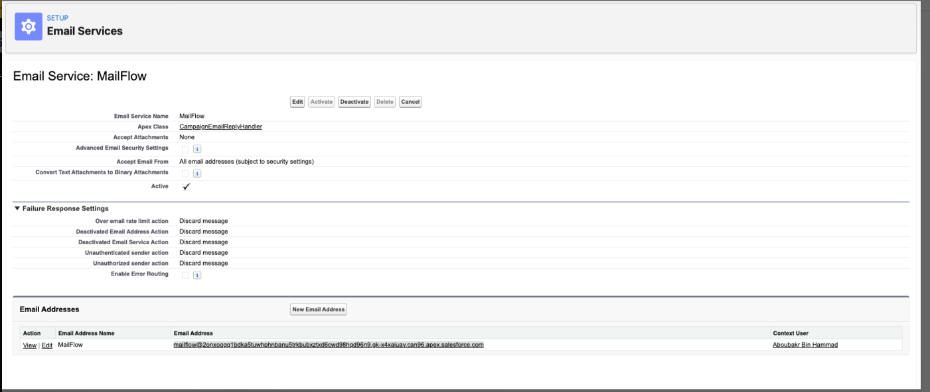Screen dimensions: 930x392
Task: Click the New Email Address button
Action: 319,309
